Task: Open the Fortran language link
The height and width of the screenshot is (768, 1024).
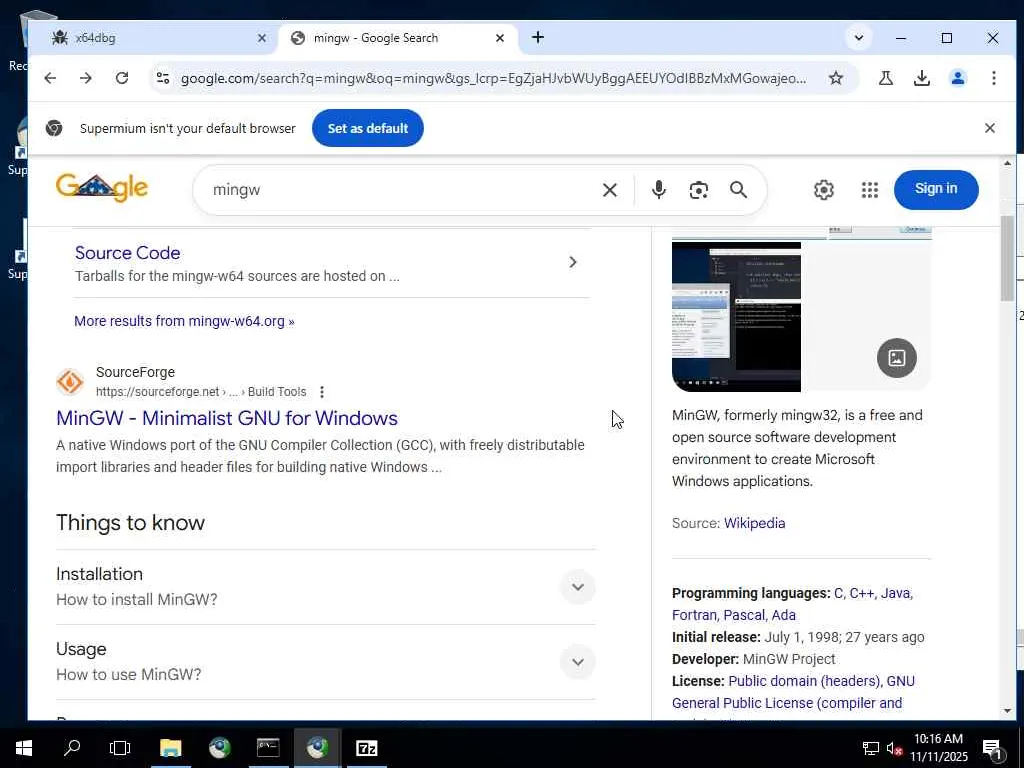Action: pyautogui.click(x=694, y=615)
